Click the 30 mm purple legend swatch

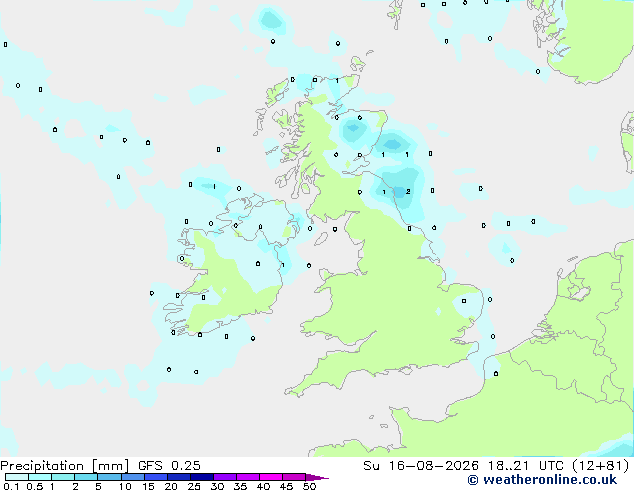(225, 477)
